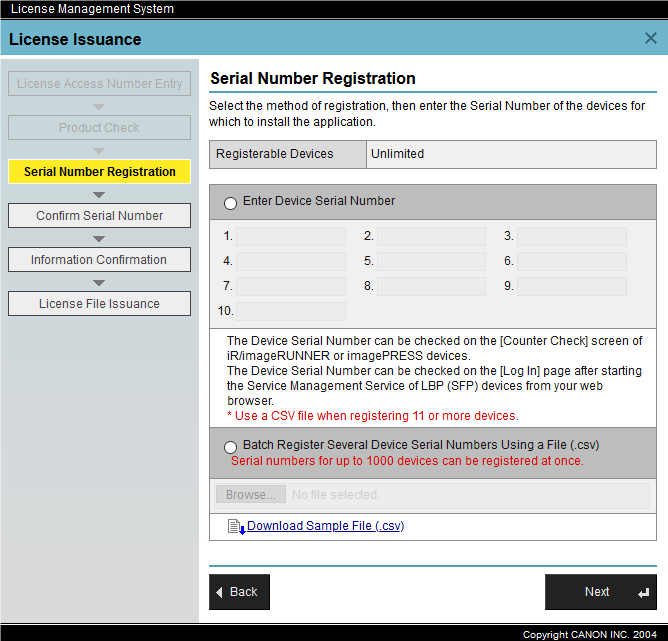This screenshot has height=641, width=668.
Task: Go to Next step
Action: (x=600, y=592)
